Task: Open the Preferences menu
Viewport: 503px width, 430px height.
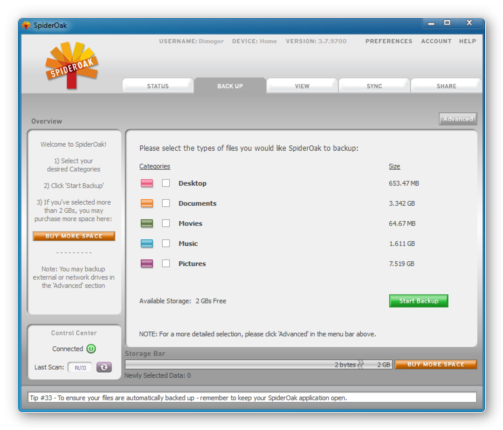Action: (389, 41)
